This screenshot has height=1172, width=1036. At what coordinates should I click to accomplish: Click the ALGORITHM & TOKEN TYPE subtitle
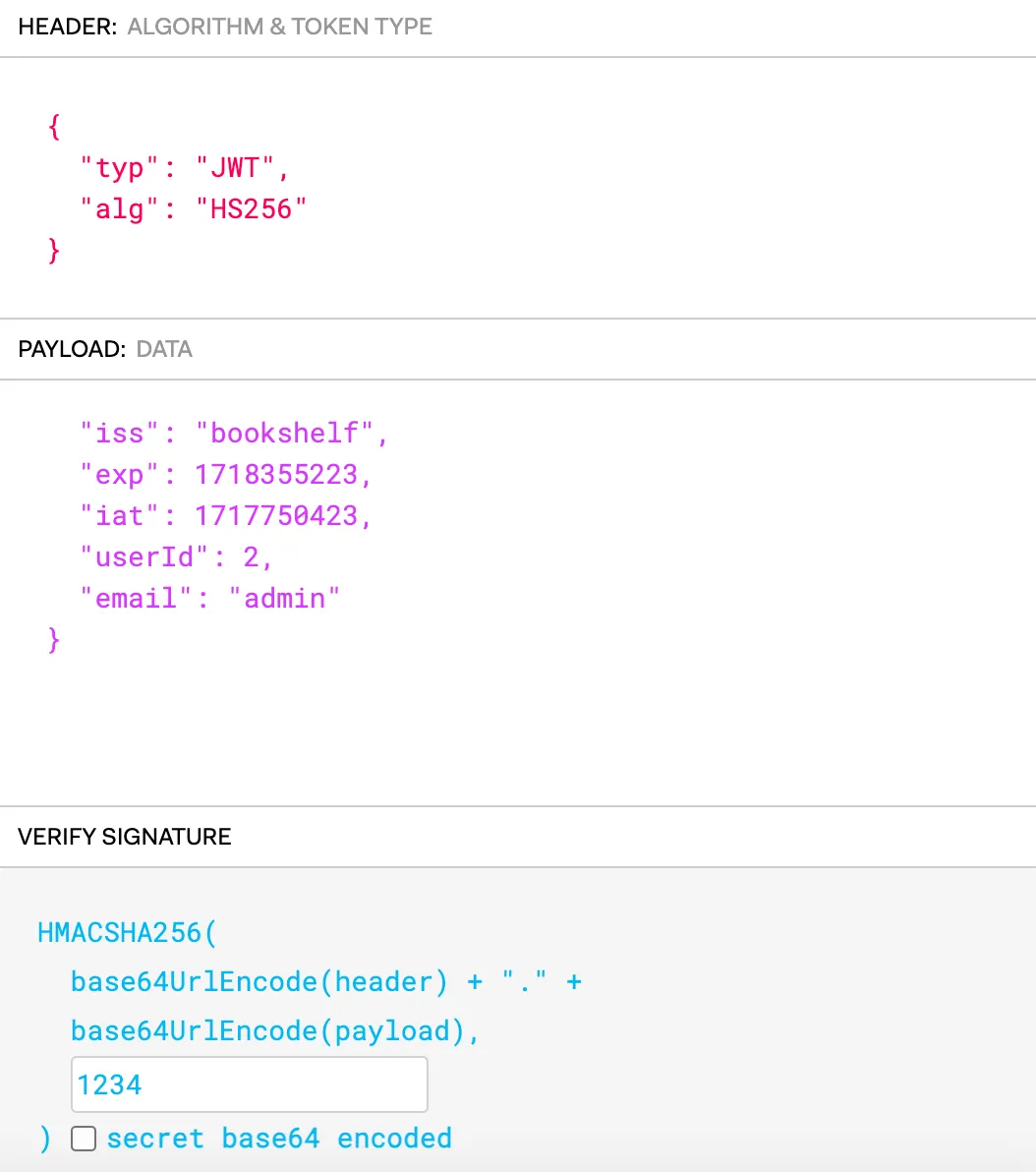[280, 27]
